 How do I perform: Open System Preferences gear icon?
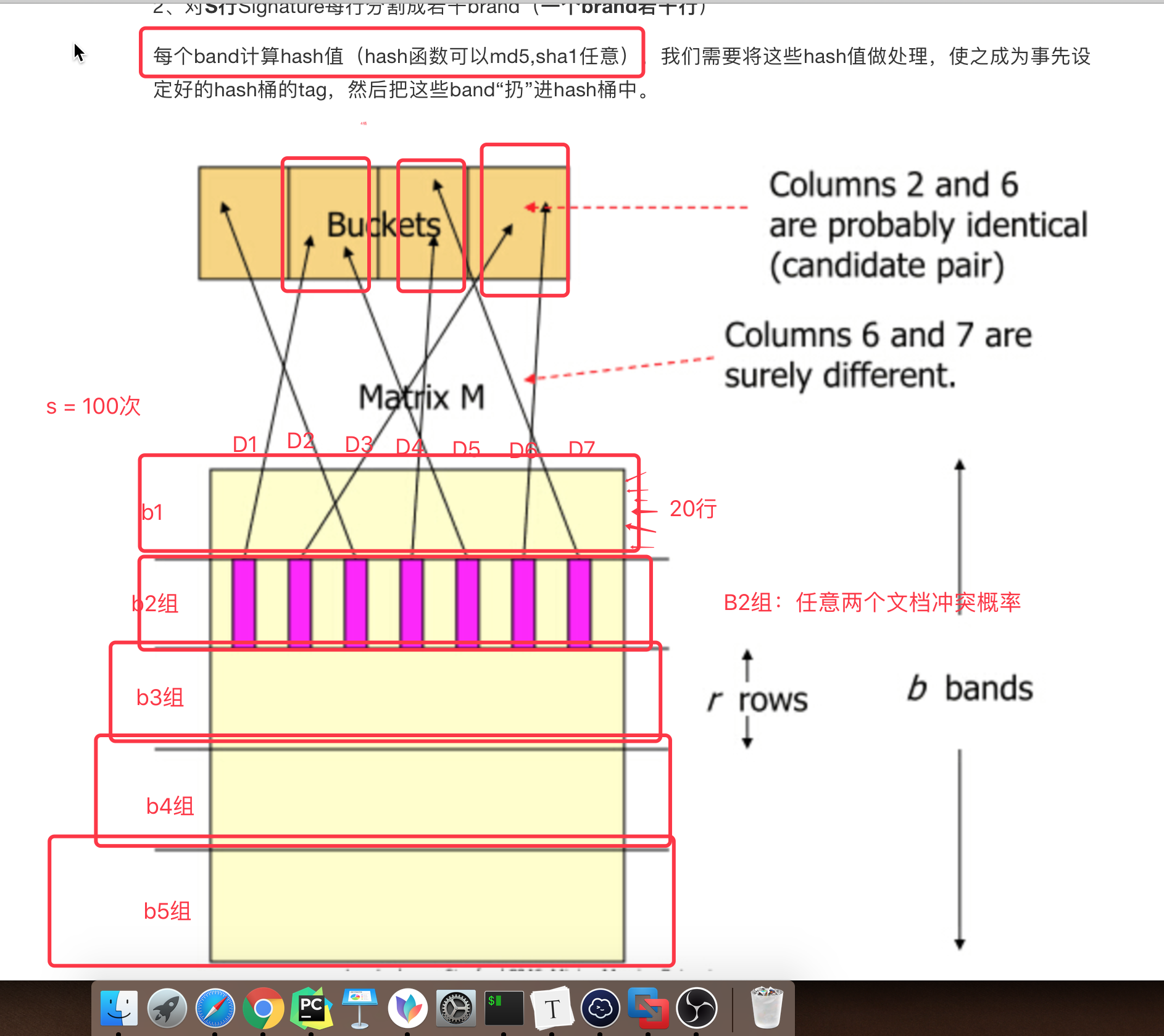455,1008
